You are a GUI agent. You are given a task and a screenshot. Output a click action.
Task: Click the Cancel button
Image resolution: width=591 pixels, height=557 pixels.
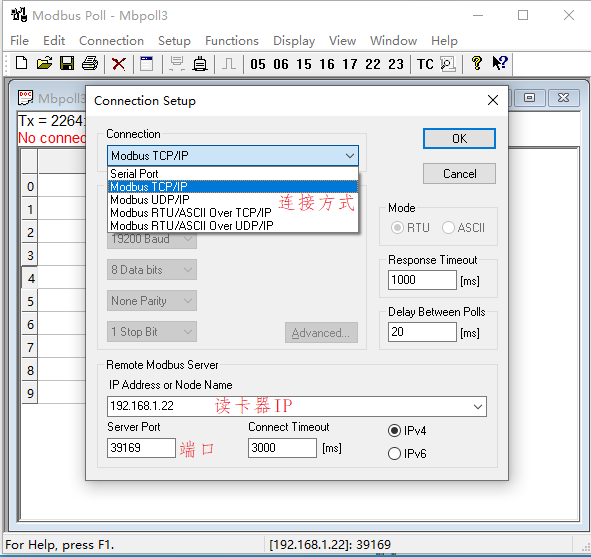click(459, 174)
